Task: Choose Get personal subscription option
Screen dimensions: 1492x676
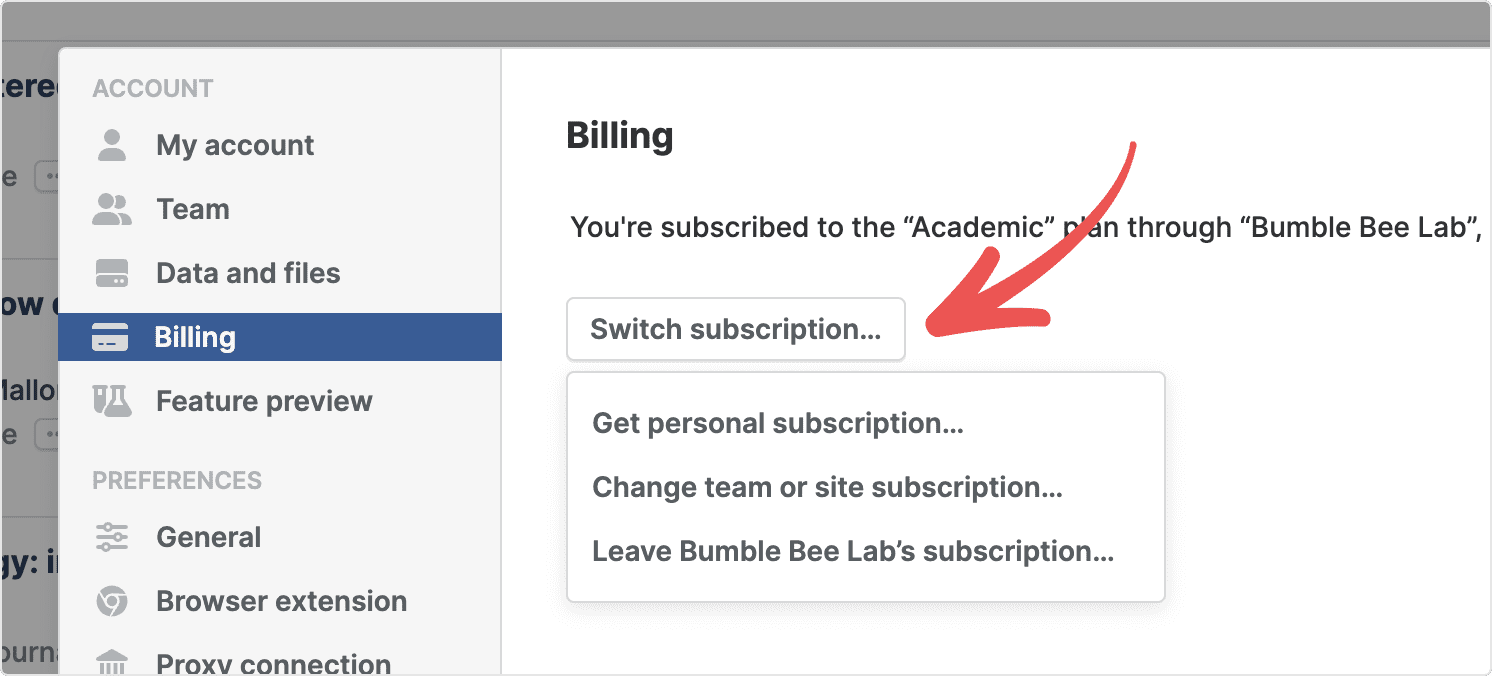Action: click(x=777, y=423)
